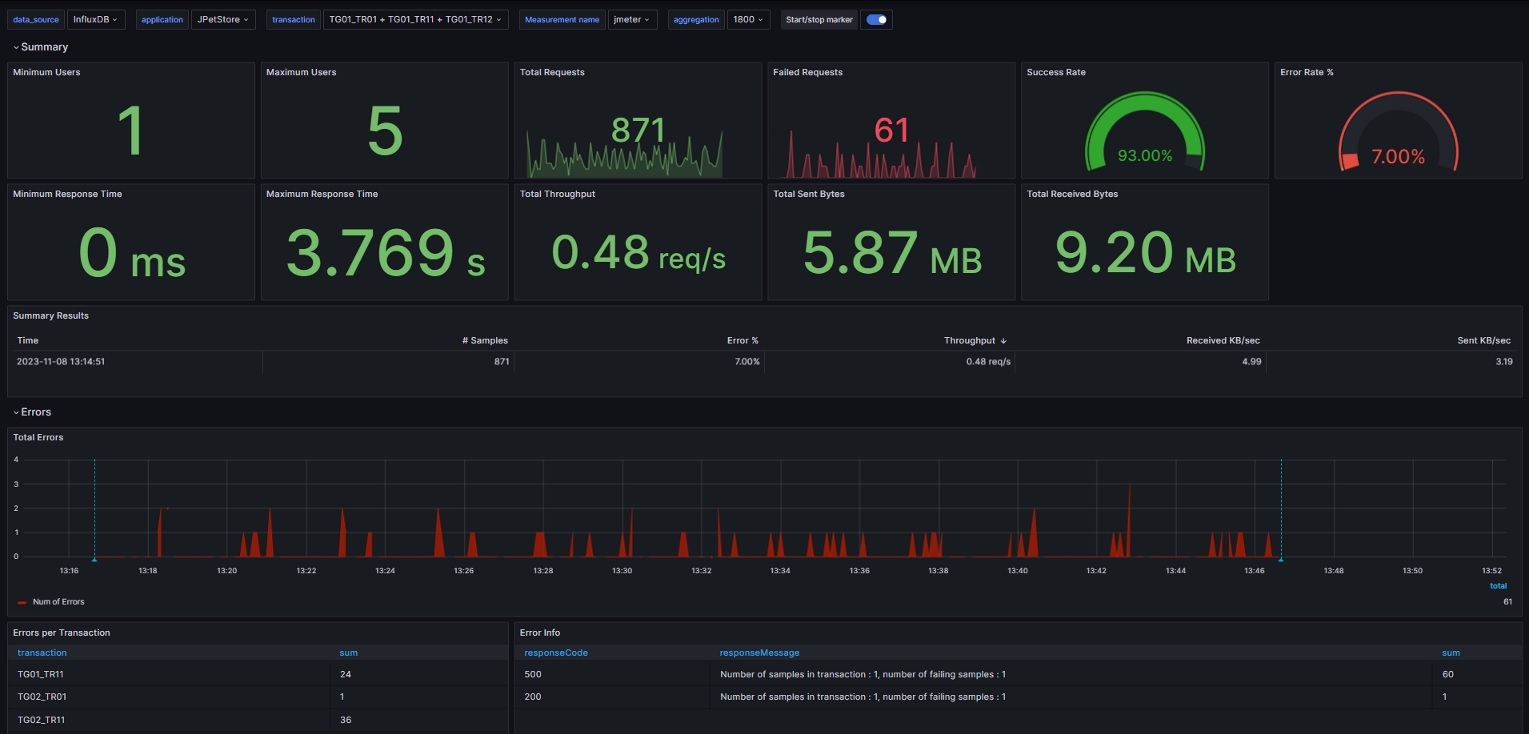
Task: Click the Num of Errors legend swatch
Action: (23, 602)
